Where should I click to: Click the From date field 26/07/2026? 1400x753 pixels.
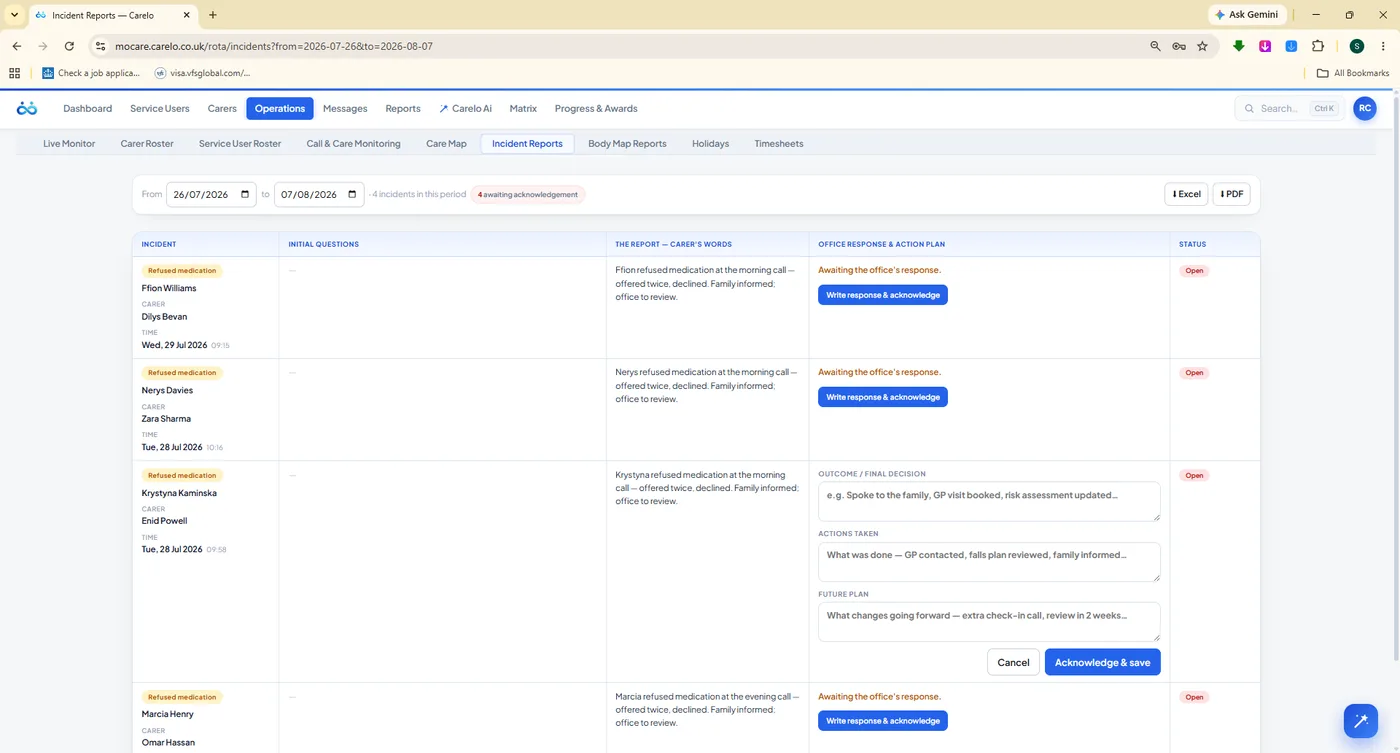point(211,194)
